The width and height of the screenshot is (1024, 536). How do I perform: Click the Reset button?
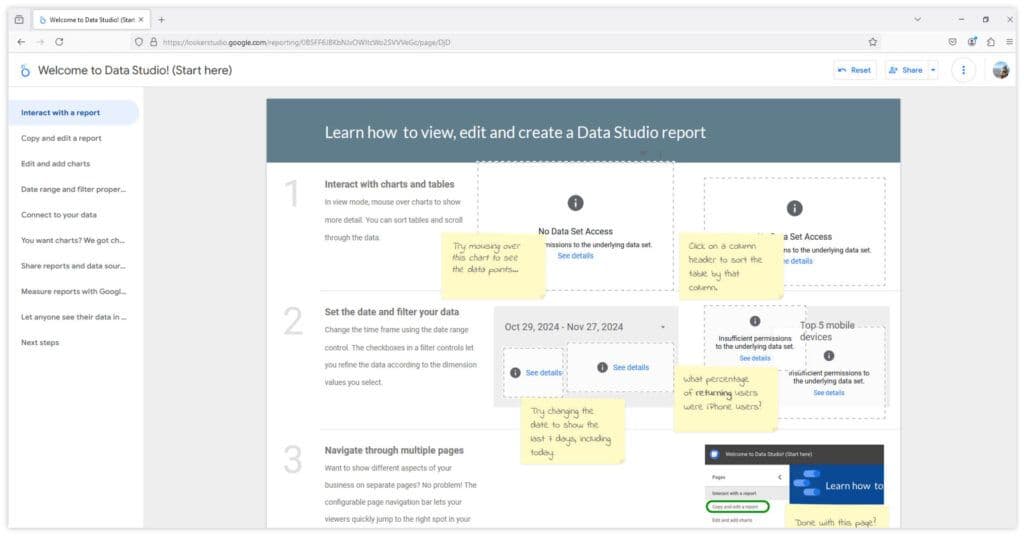coord(855,70)
